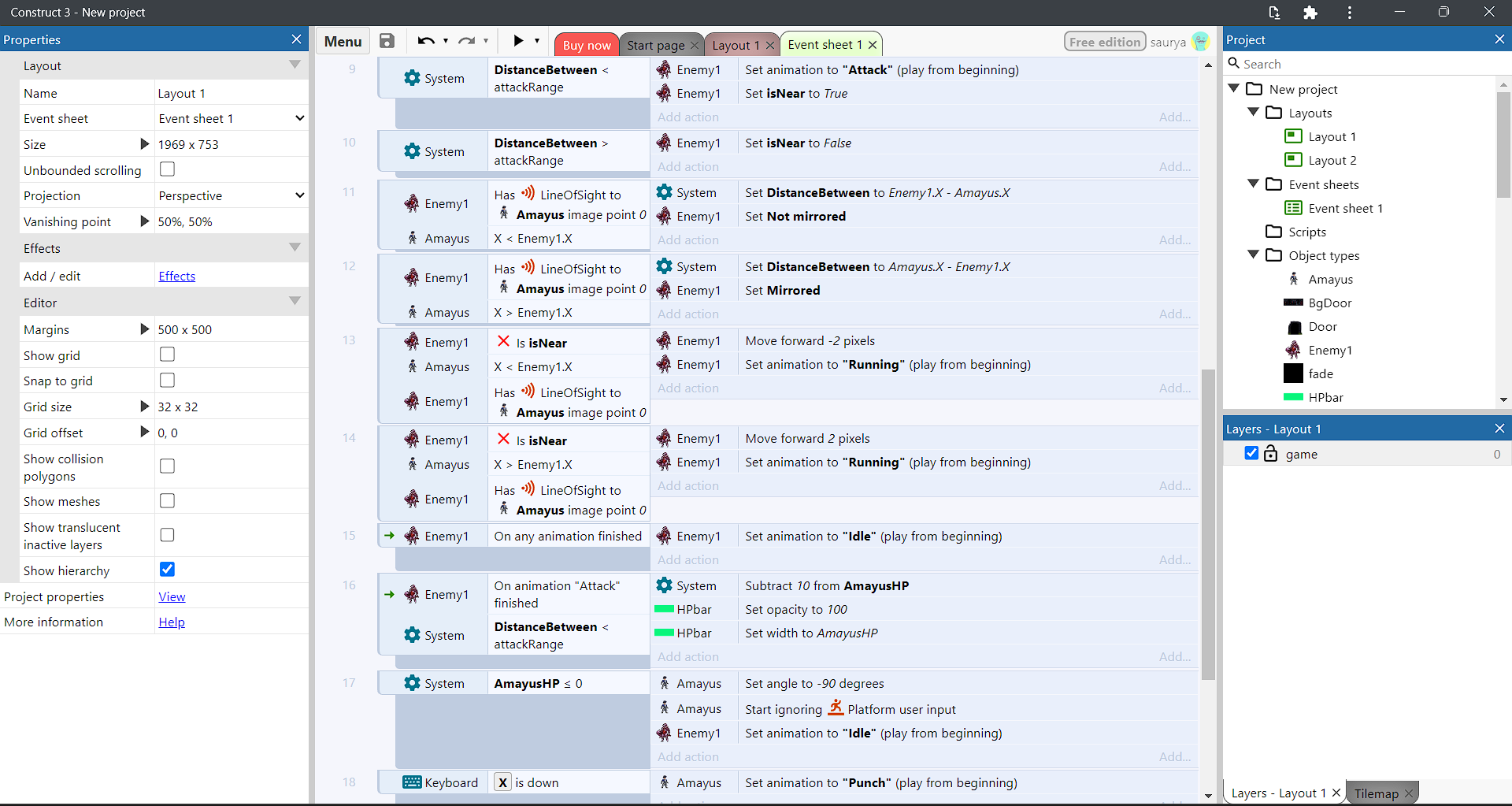Select the fade object black swatch
This screenshot has height=806, width=1512.
pos(1293,373)
